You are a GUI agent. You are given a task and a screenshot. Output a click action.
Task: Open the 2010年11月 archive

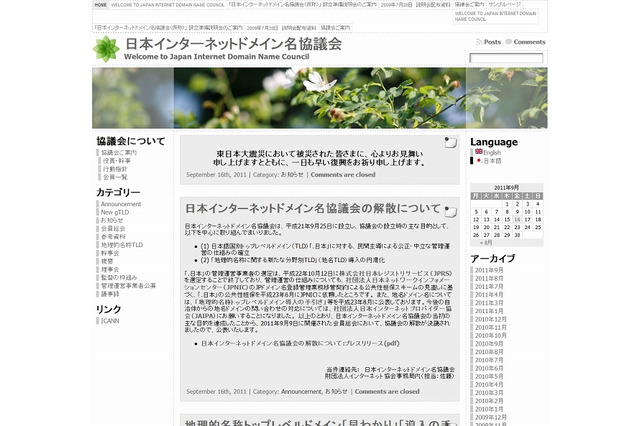point(491,327)
